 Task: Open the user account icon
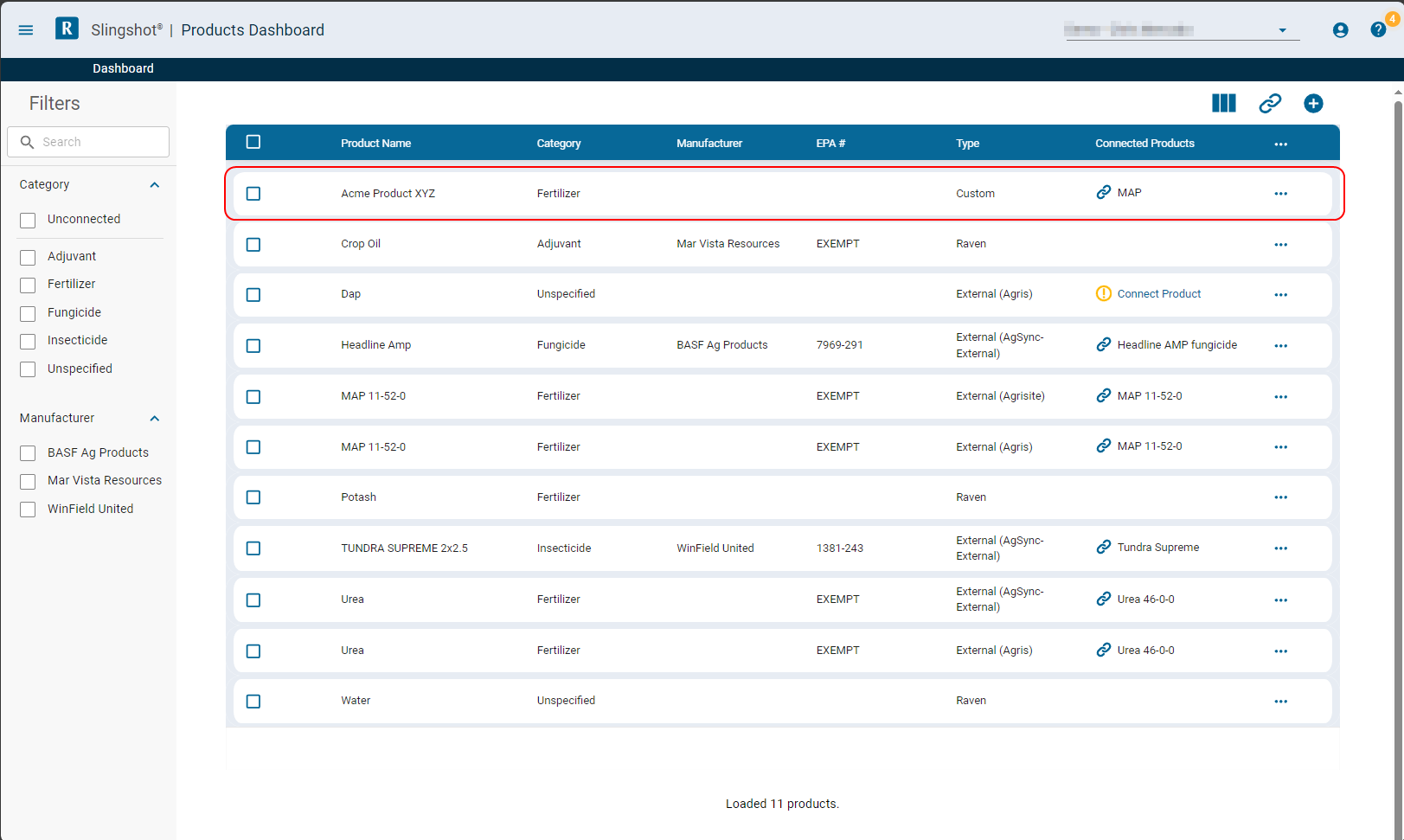(x=1340, y=29)
